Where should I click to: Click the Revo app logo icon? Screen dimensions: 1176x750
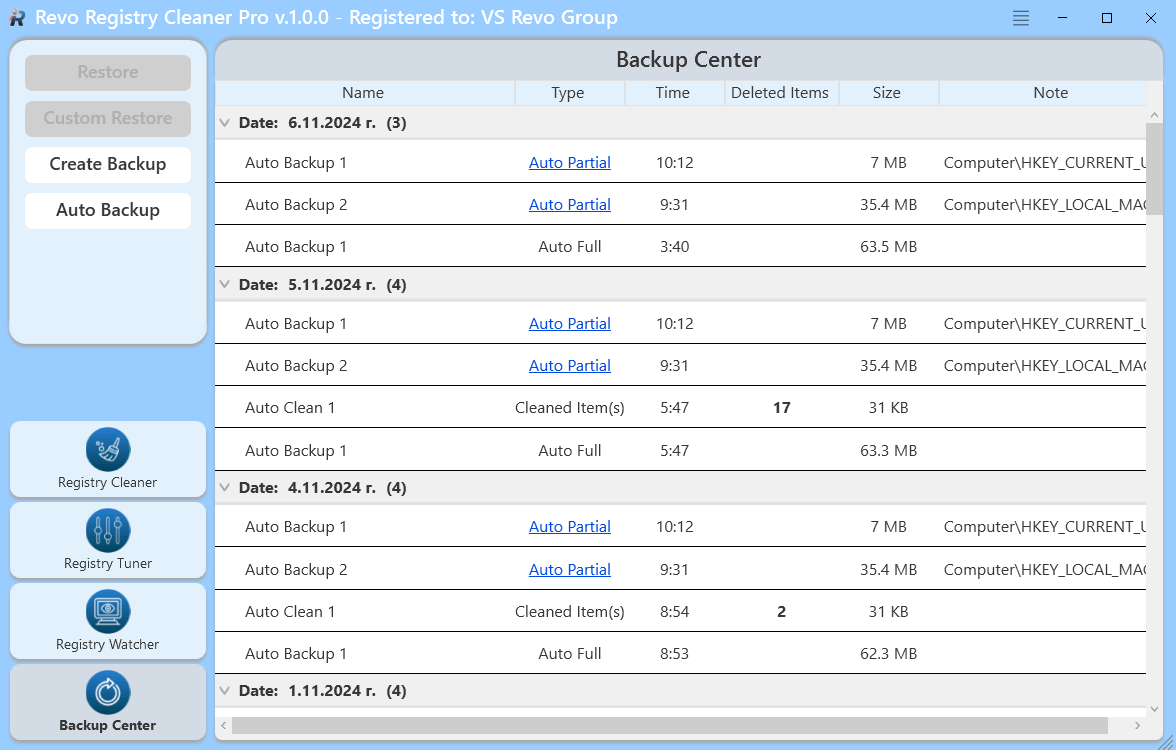coord(17,18)
